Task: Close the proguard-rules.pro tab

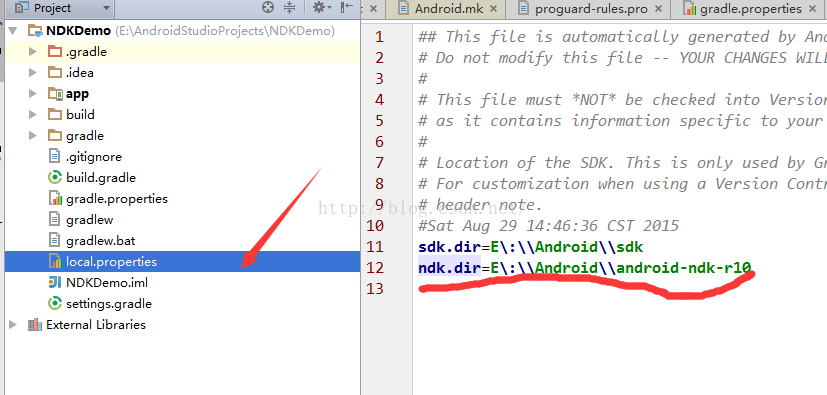Action: tap(658, 8)
